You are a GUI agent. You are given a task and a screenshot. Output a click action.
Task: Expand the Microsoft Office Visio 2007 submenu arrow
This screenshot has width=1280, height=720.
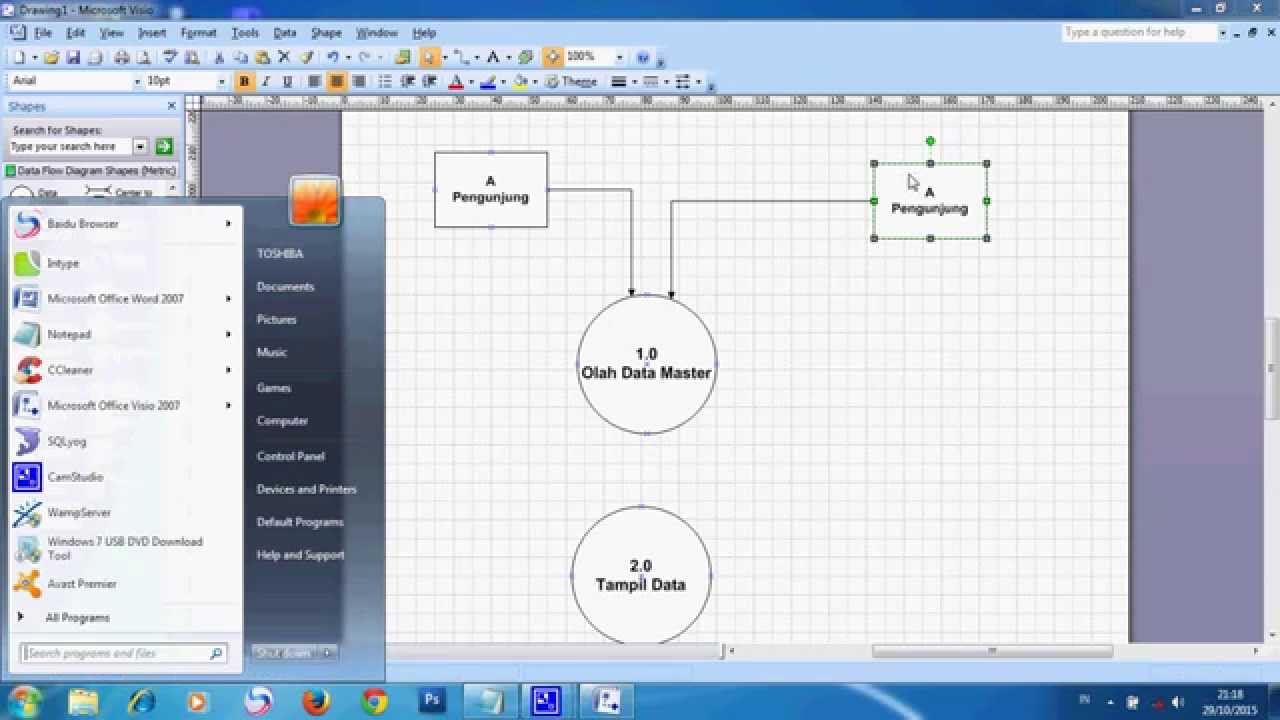pos(228,406)
